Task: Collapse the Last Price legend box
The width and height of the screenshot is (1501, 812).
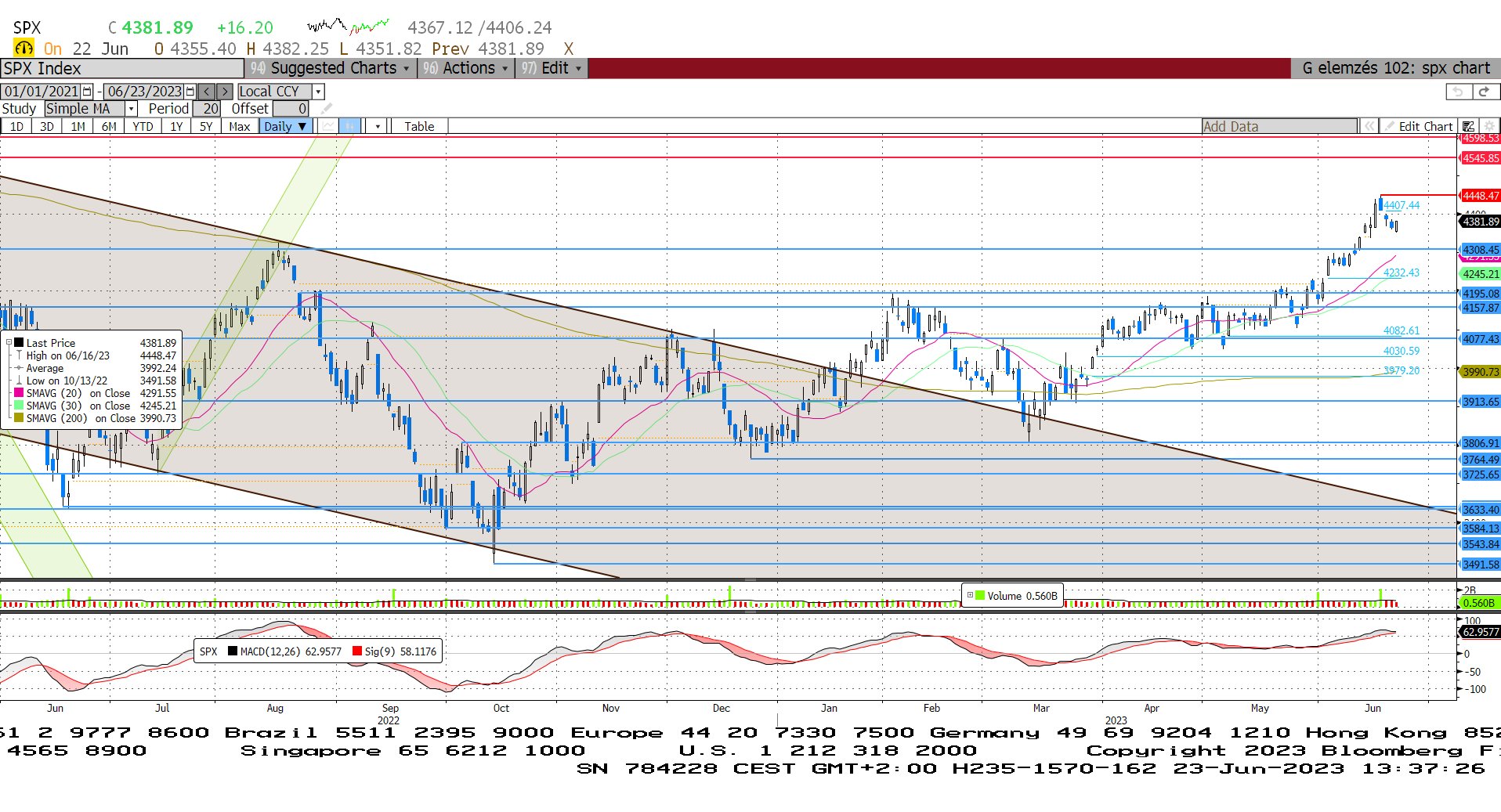Action: tap(9, 342)
